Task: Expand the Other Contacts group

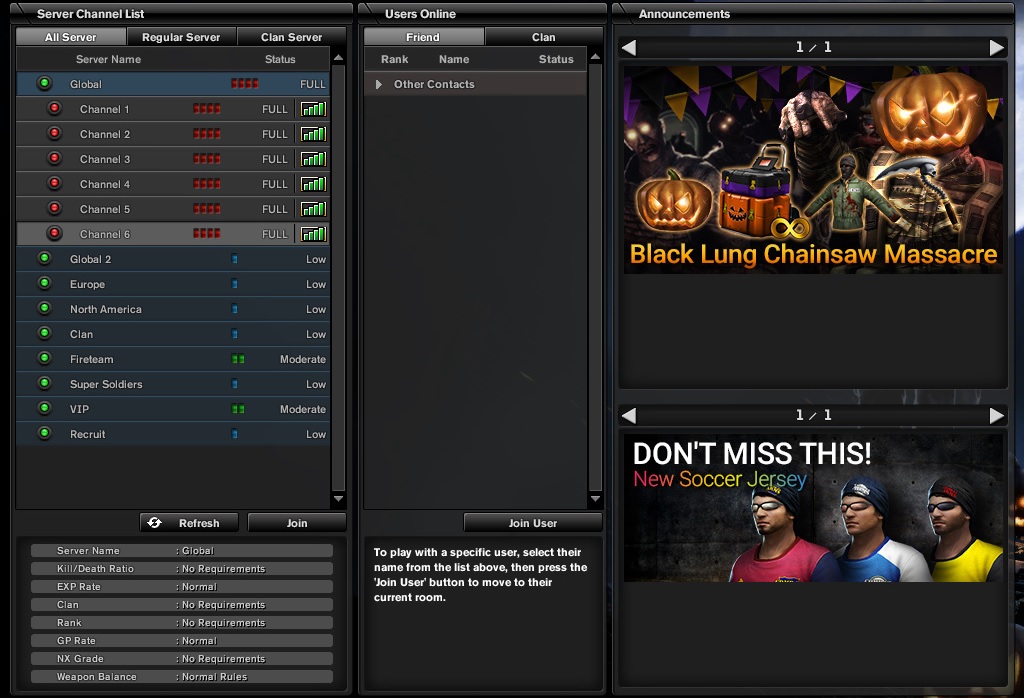Action: (x=379, y=85)
